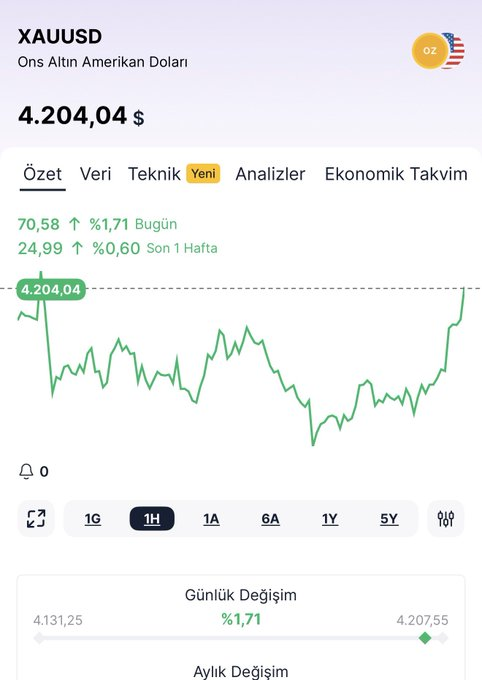
Task: Select the 1G daily time range
Action: click(x=93, y=519)
